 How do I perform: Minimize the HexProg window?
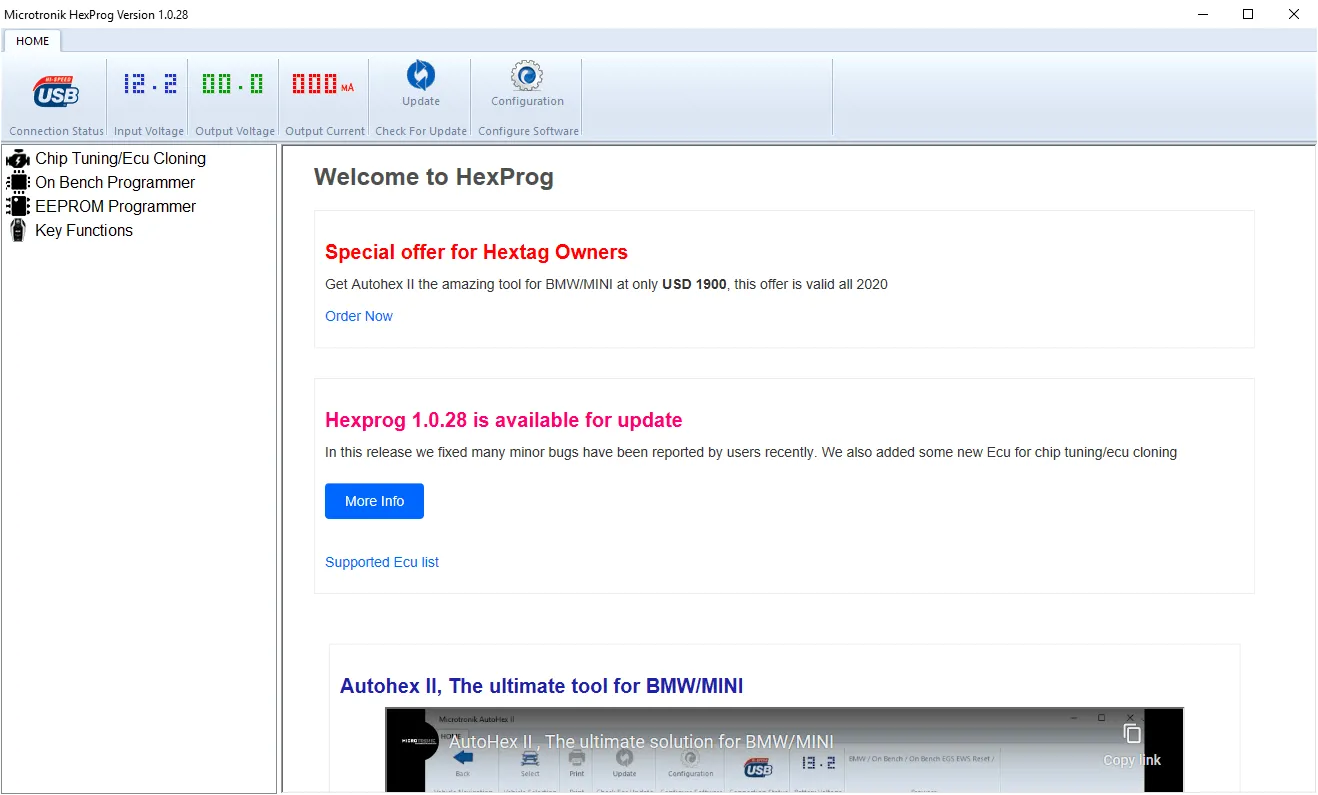(x=1203, y=14)
